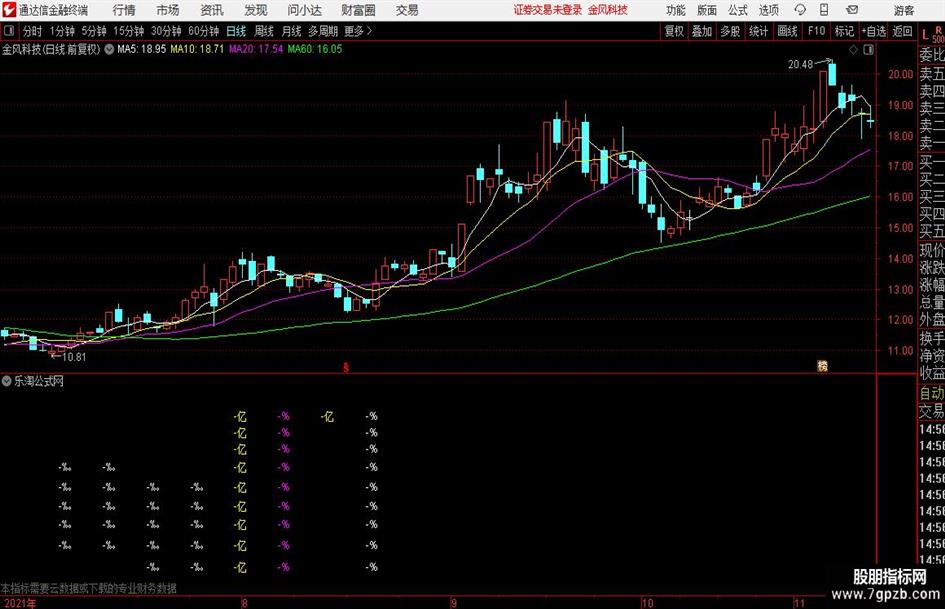945x609 pixels.
Task: Click the 标记 mark button
Action: pos(844,31)
